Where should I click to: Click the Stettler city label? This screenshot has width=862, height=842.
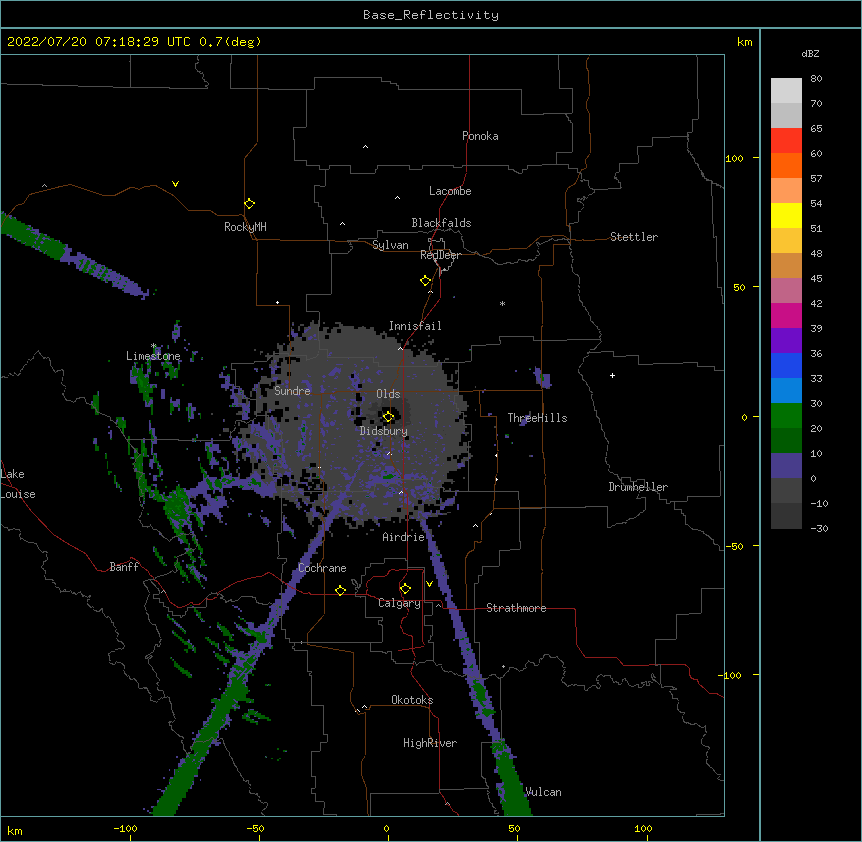(634, 237)
